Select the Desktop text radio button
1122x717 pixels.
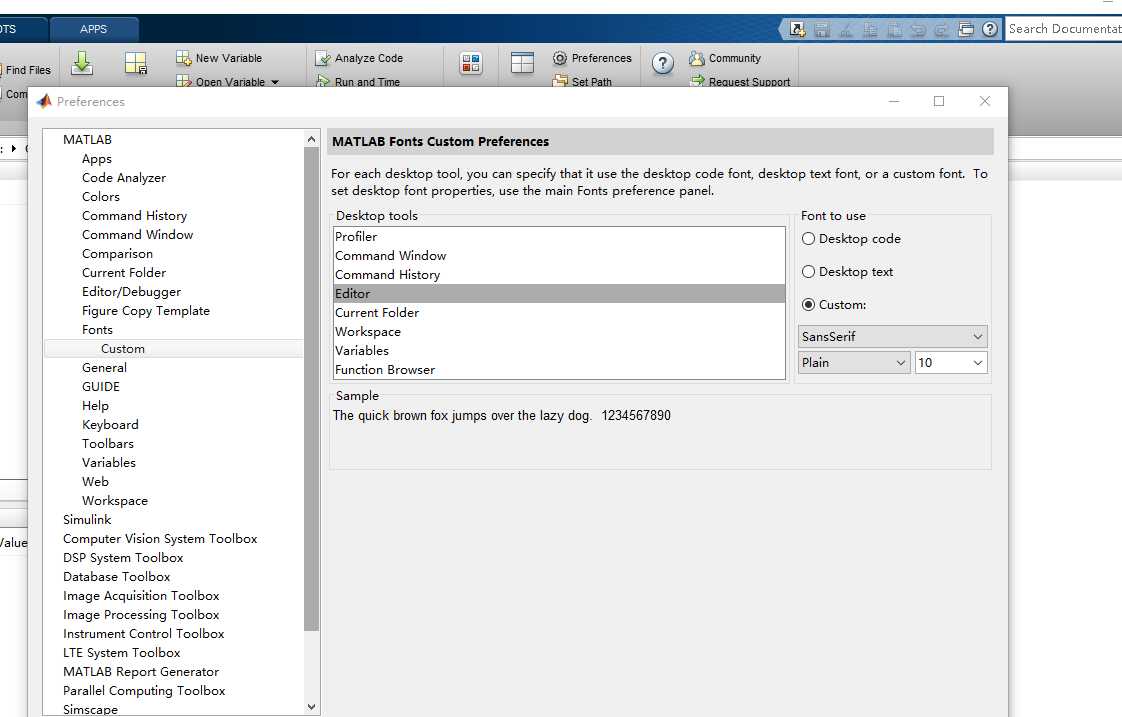(x=808, y=271)
